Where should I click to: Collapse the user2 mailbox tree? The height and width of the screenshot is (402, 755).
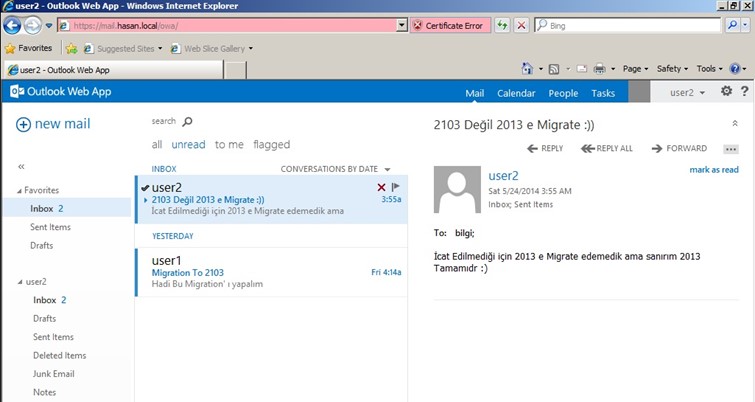pos(20,282)
